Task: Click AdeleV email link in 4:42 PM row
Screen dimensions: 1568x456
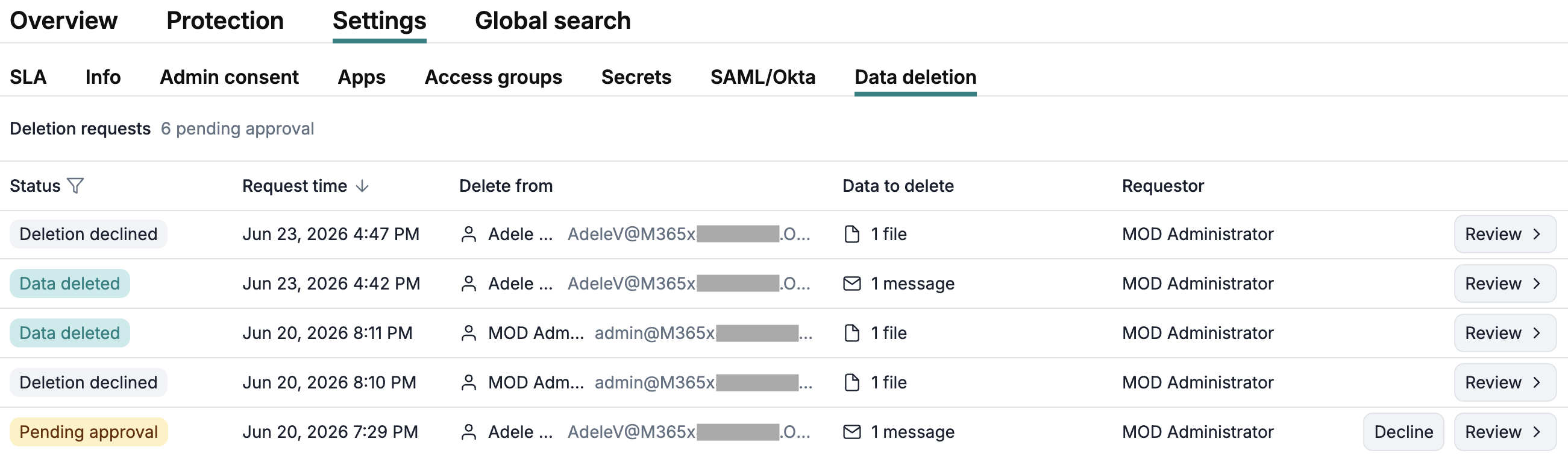Action: point(688,283)
